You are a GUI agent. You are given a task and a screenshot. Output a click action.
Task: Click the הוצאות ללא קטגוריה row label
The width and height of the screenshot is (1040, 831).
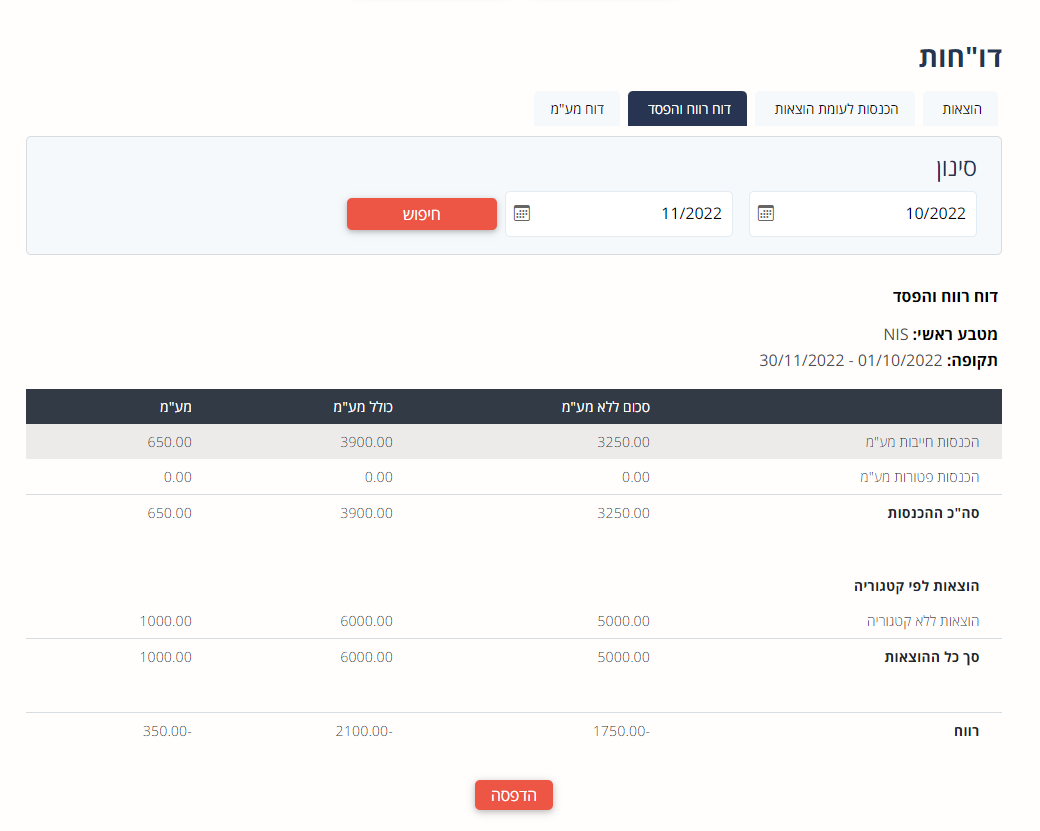922,621
